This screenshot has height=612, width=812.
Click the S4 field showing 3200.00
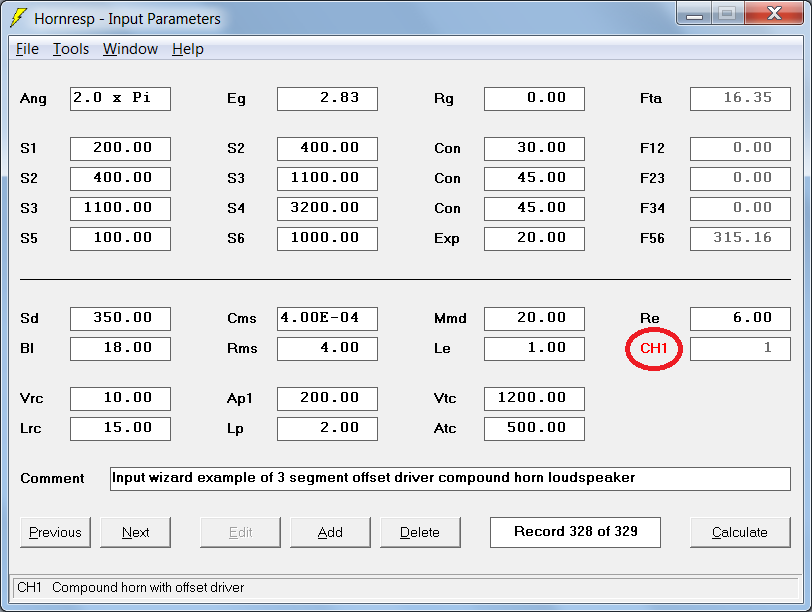[327, 209]
